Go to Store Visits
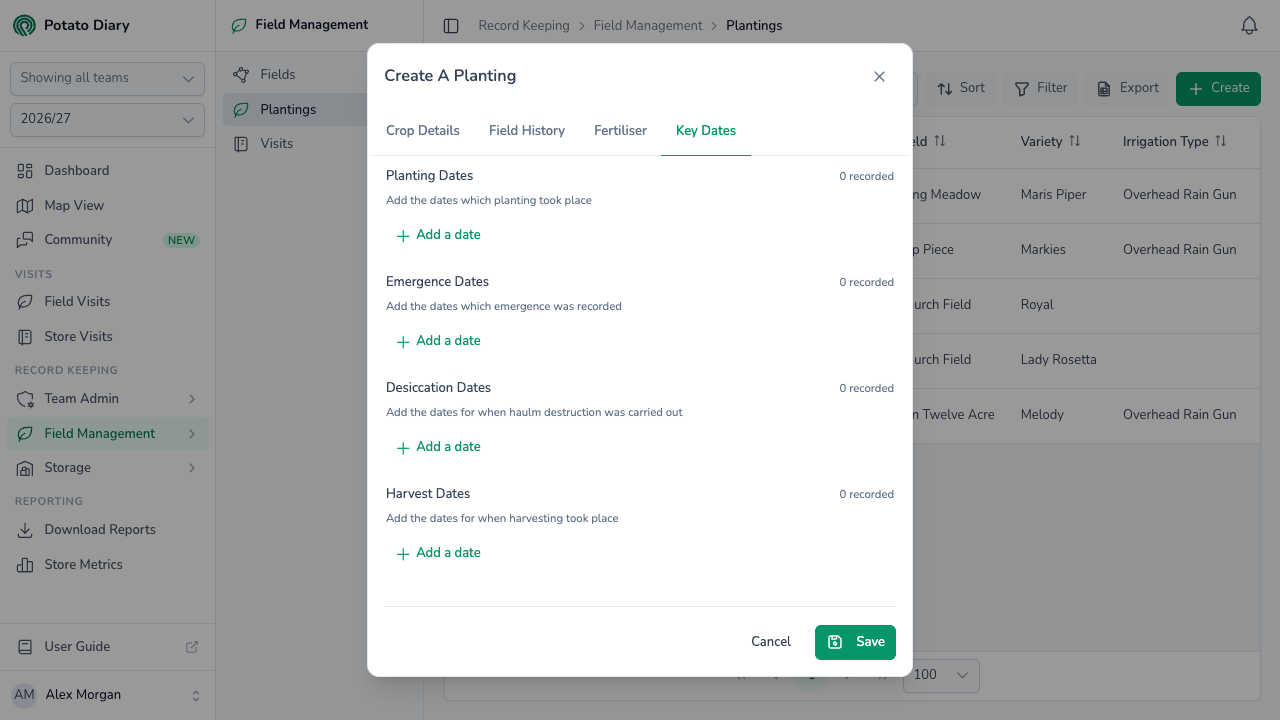This screenshot has width=1280, height=720. 107,337
